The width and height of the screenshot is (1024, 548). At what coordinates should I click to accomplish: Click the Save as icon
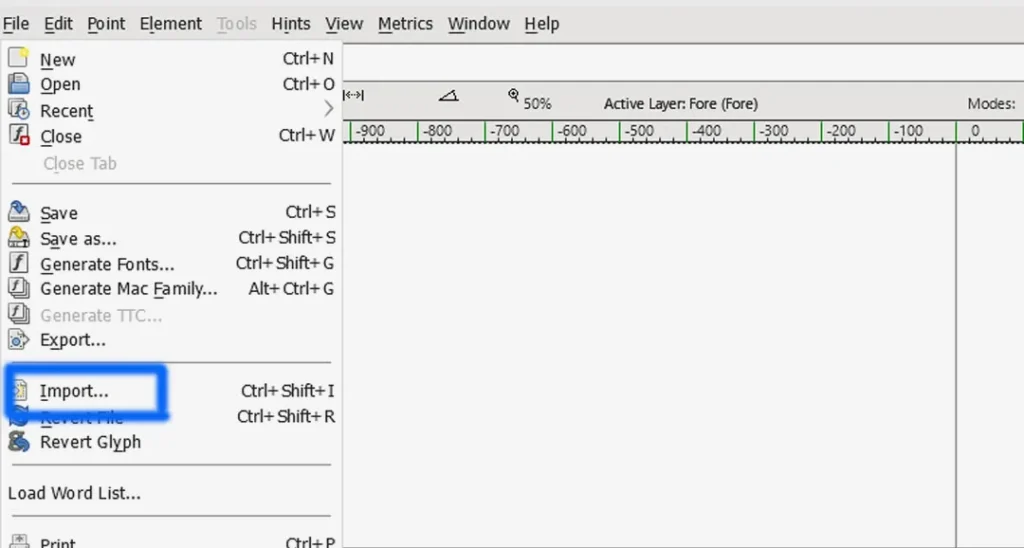18,237
